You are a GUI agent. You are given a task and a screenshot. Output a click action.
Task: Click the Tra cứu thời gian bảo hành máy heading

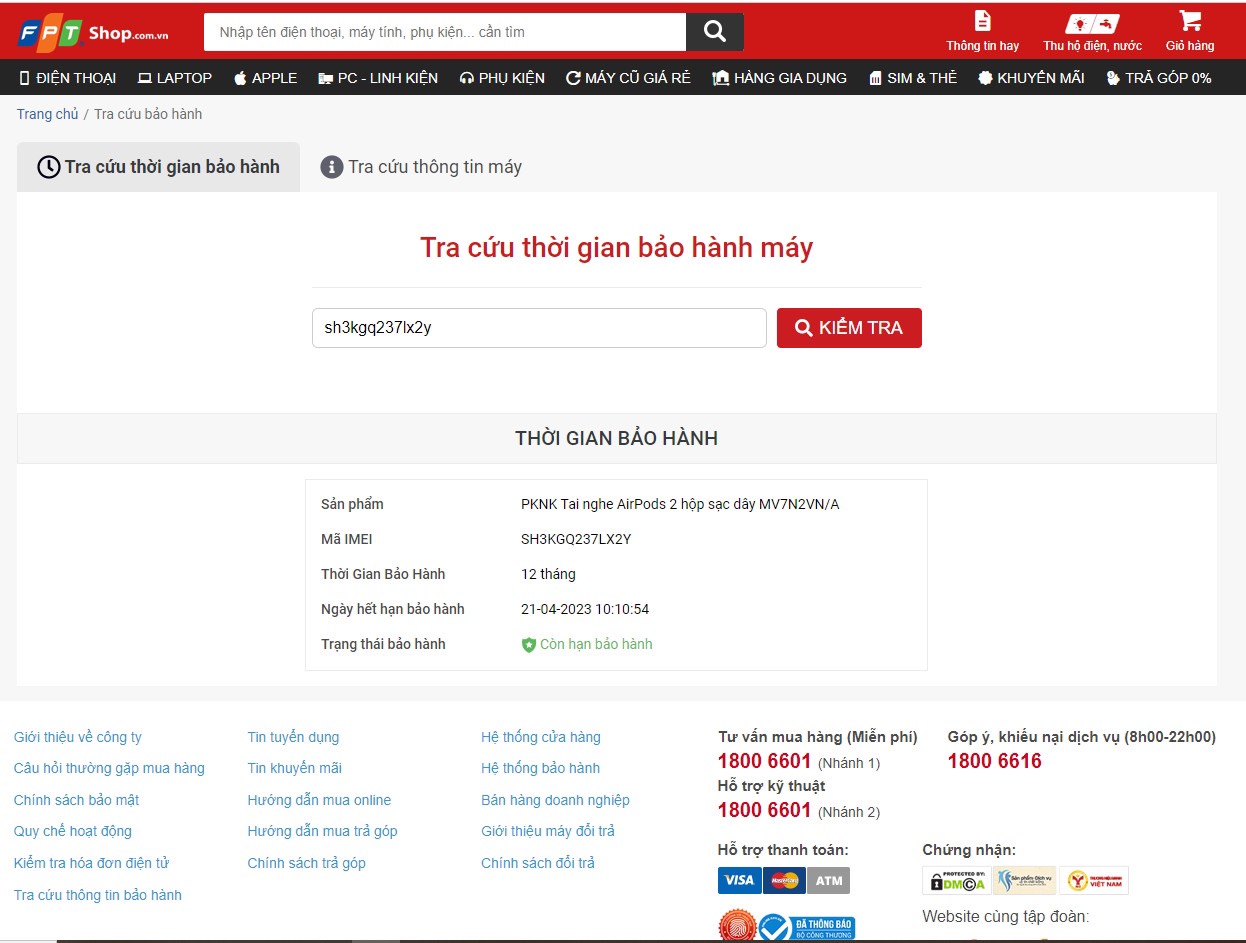coord(617,247)
